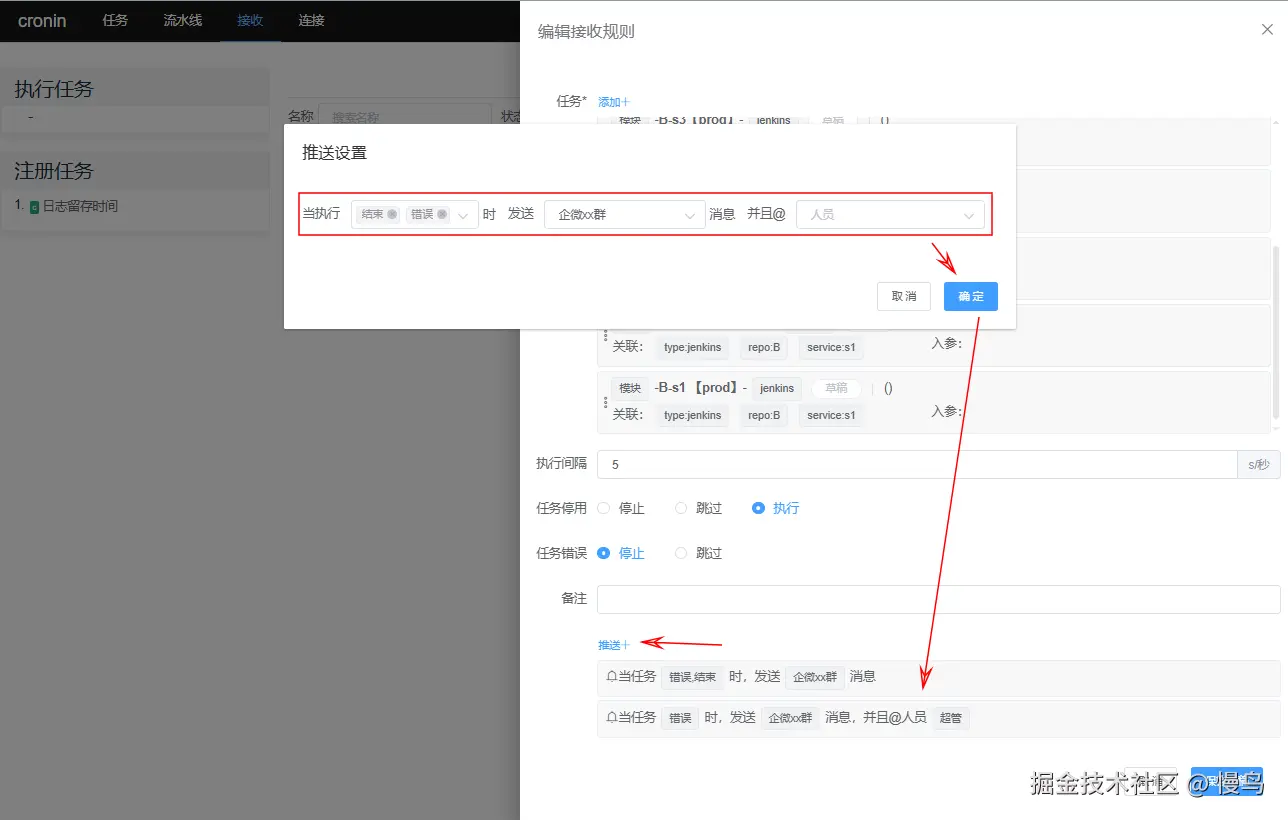Click the jenkins tag on -B-s1 module

(777, 388)
